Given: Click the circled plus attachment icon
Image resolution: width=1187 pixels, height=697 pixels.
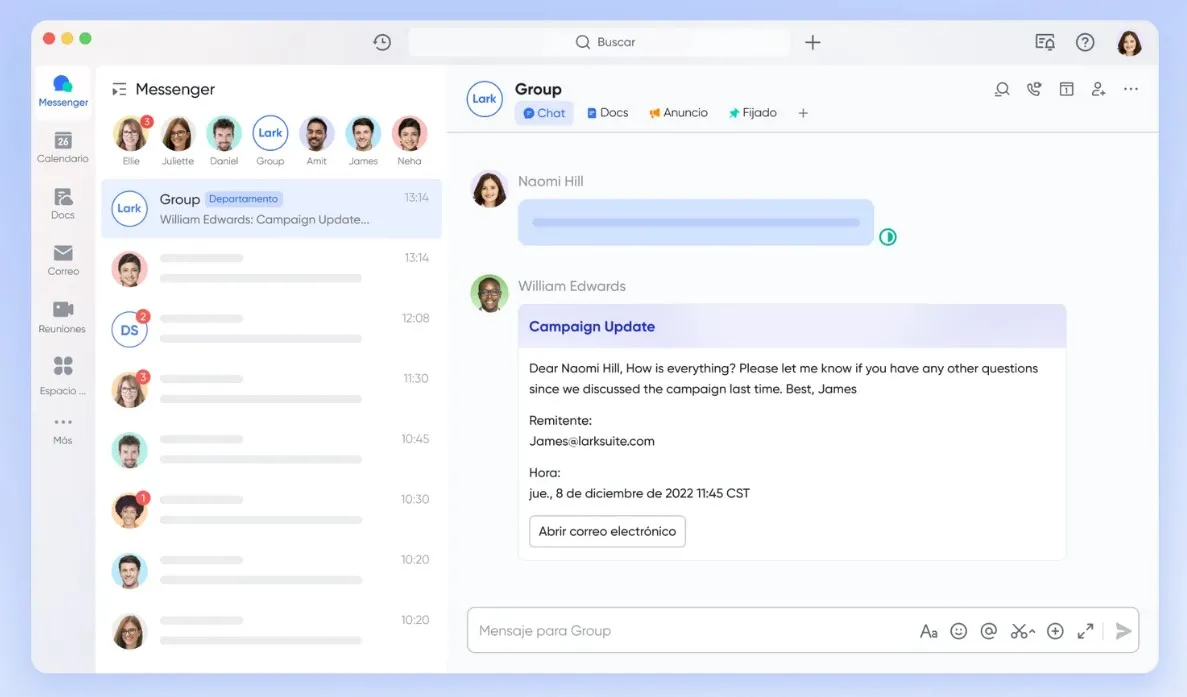Looking at the screenshot, I should (1055, 631).
